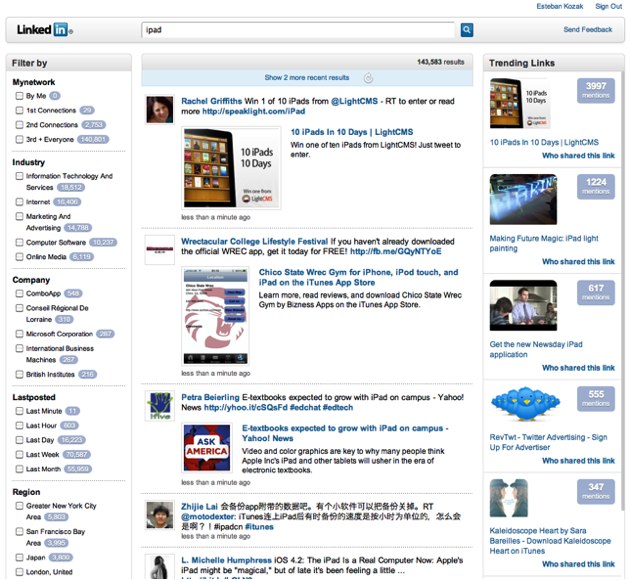Check the Conseil Régional De Lorraine filter
Screen dimensions: 630x582
click(19, 308)
